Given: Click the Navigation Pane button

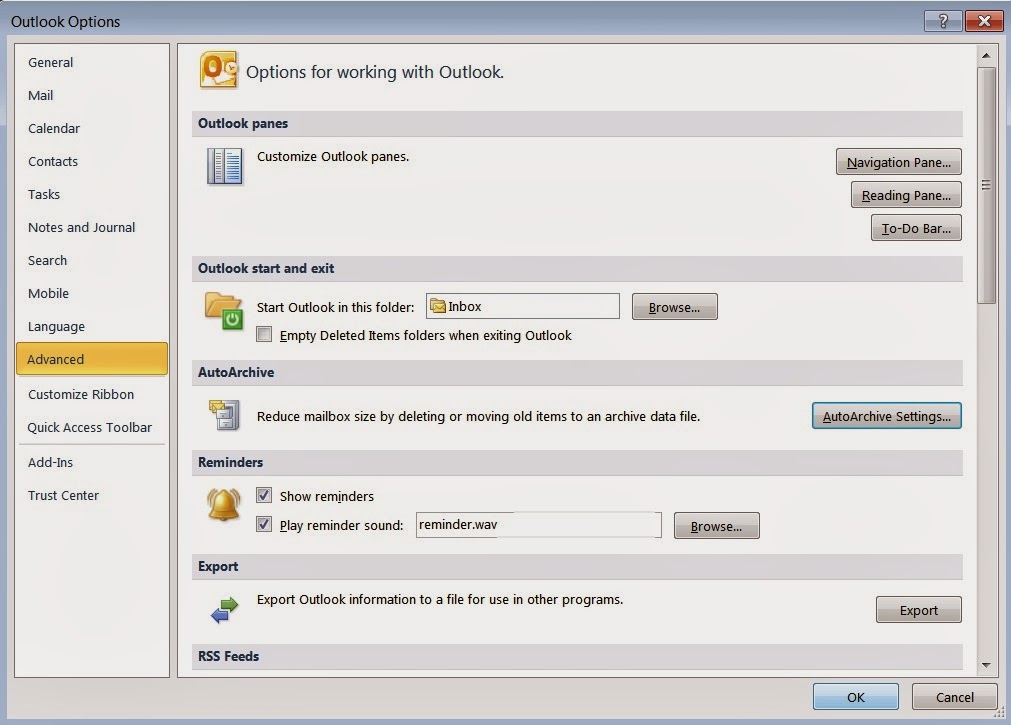Looking at the screenshot, I should (x=898, y=162).
